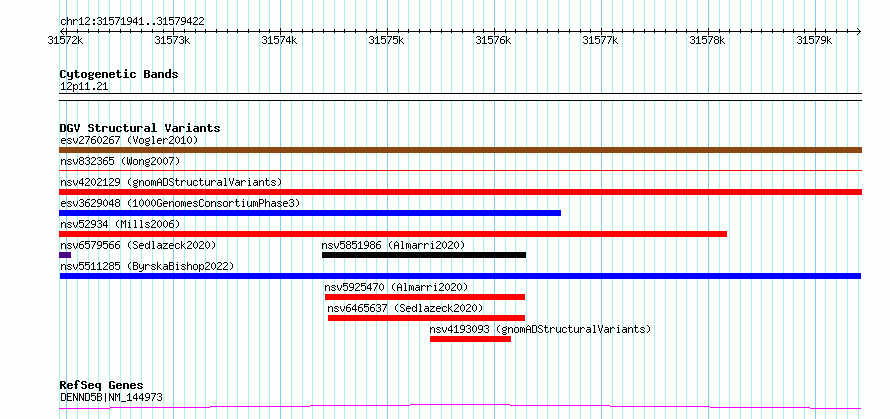Click the ruler's right arrowhead
Image resolution: width=890 pixels, height=419 pixels.
click(859, 31)
